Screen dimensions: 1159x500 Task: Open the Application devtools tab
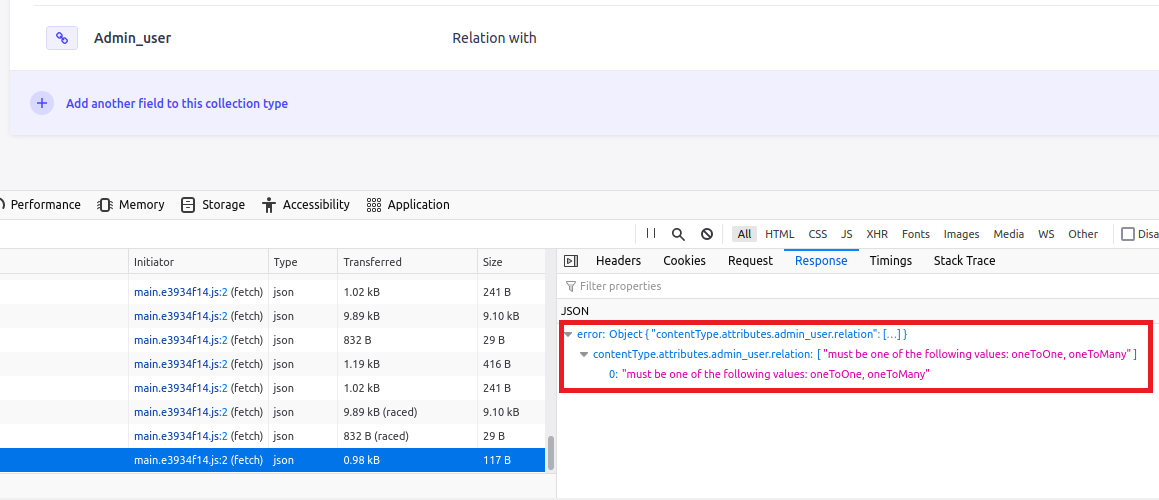point(408,205)
